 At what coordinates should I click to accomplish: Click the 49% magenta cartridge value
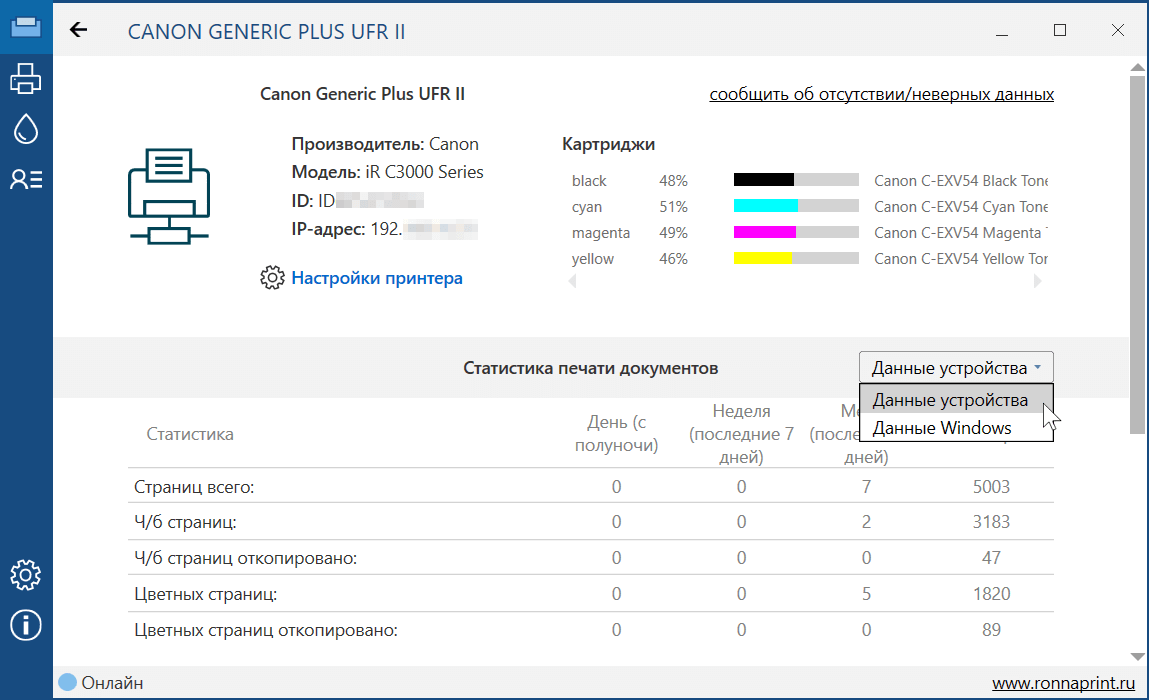[x=673, y=232]
